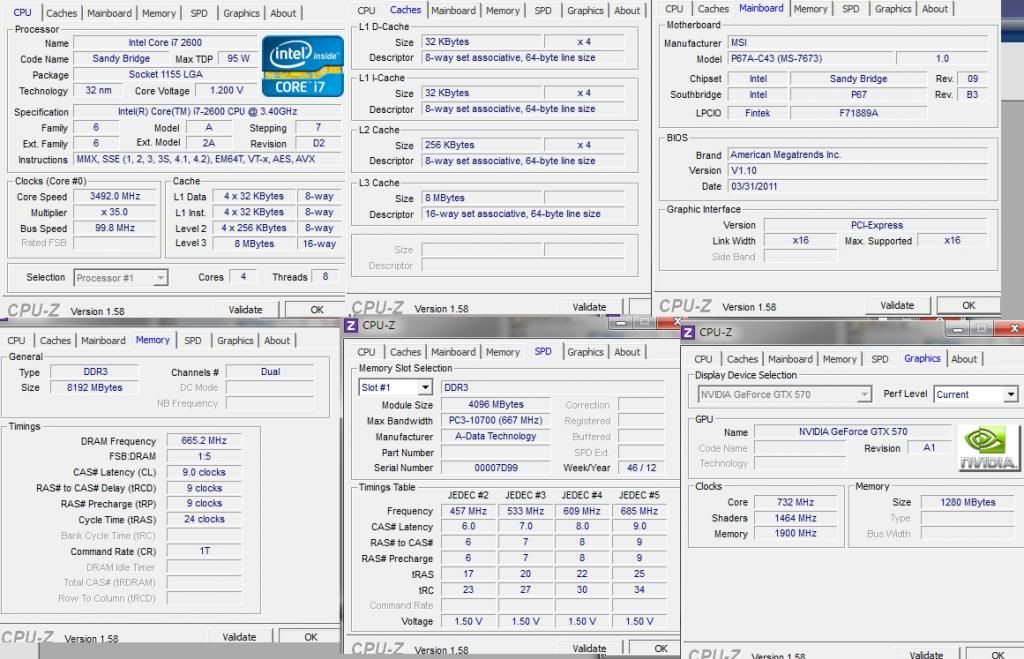Go to Graphics tab in the processor info window
This screenshot has width=1024, height=659.
point(241,13)
